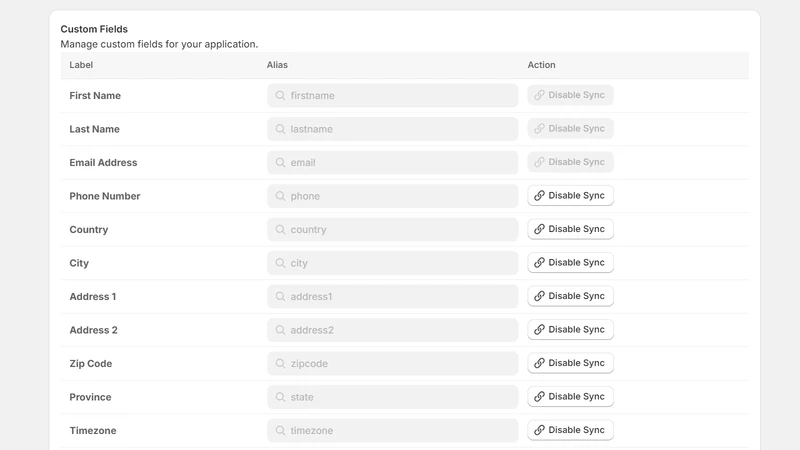Viewport: 800px width, 450px height.
Task: Select the Country label
Action: [x=89, y=230]
